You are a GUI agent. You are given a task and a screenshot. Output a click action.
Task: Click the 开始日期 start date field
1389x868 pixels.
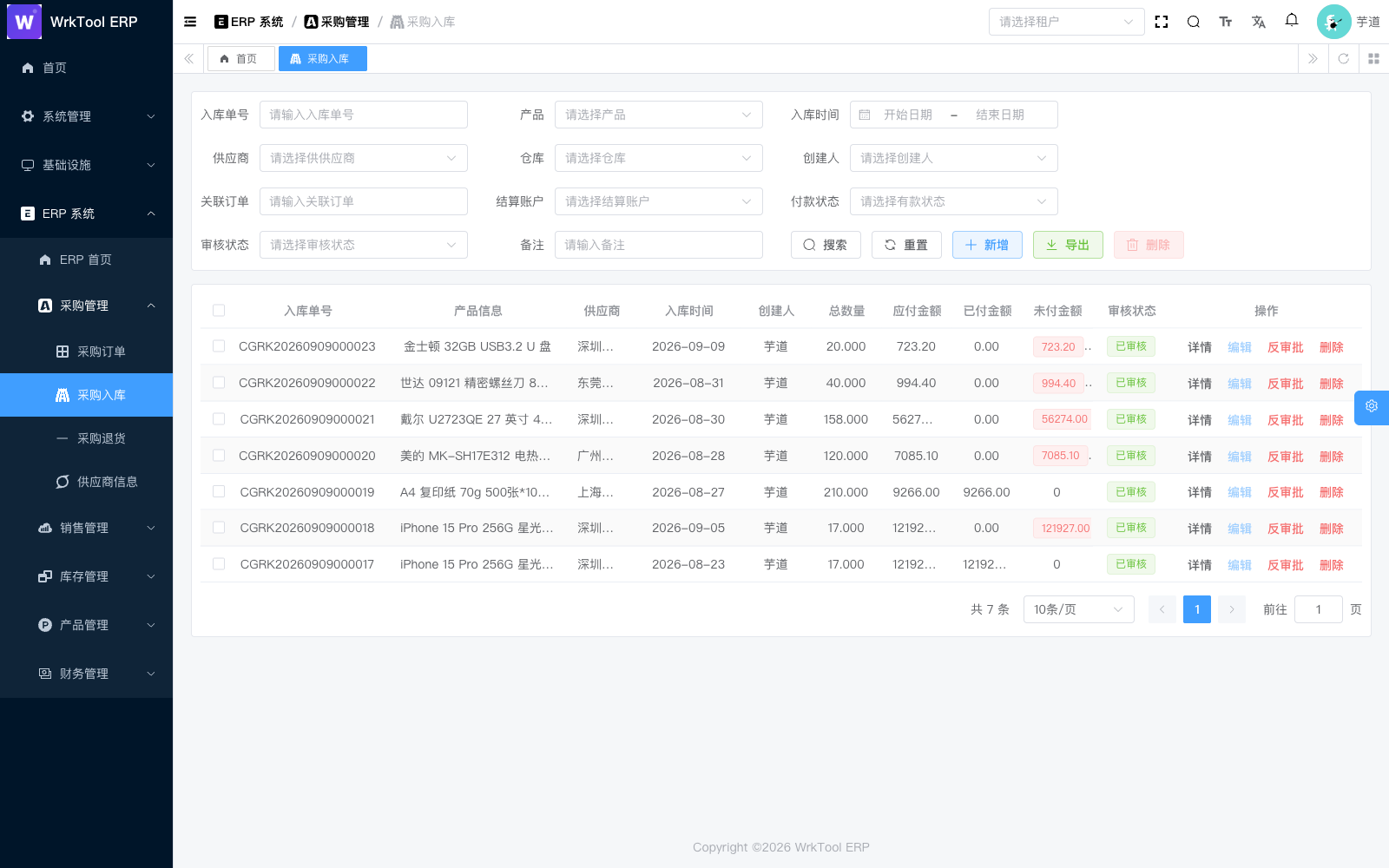(x=908, y=115)
